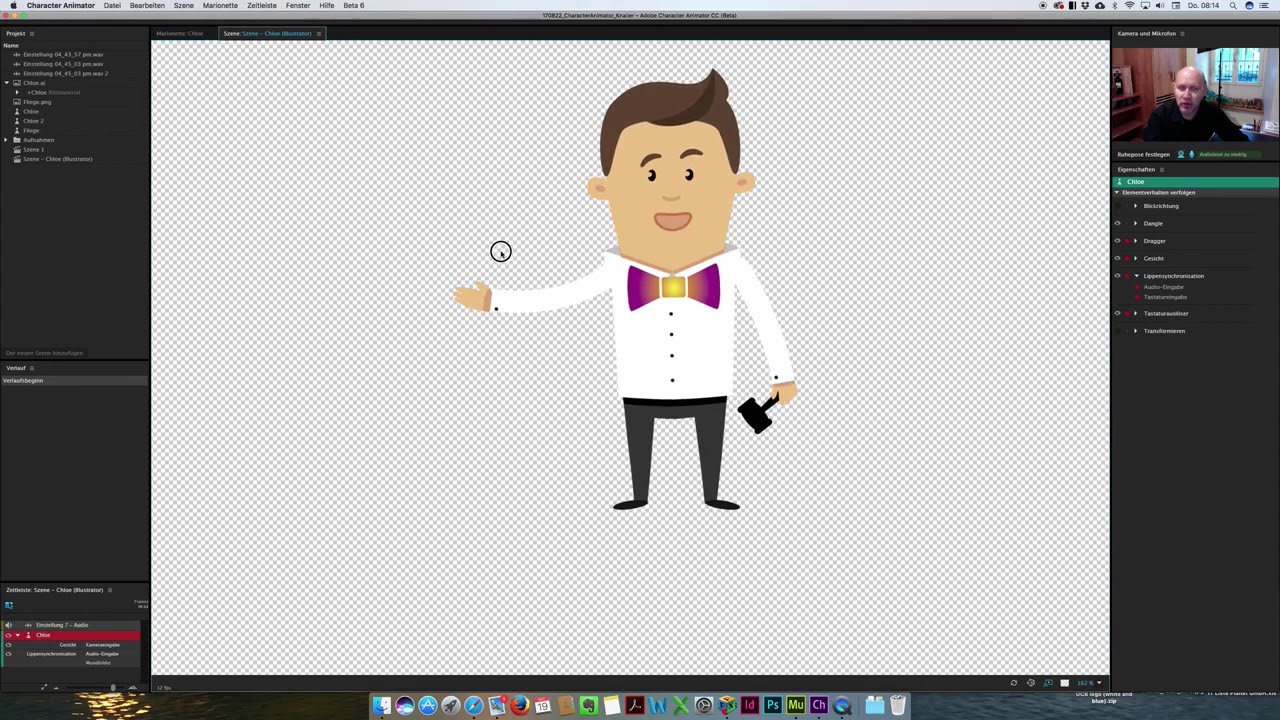Toggle eye for Lippensynchronisation behavior
This screenshot has height=720, width=1280.
1118,276
